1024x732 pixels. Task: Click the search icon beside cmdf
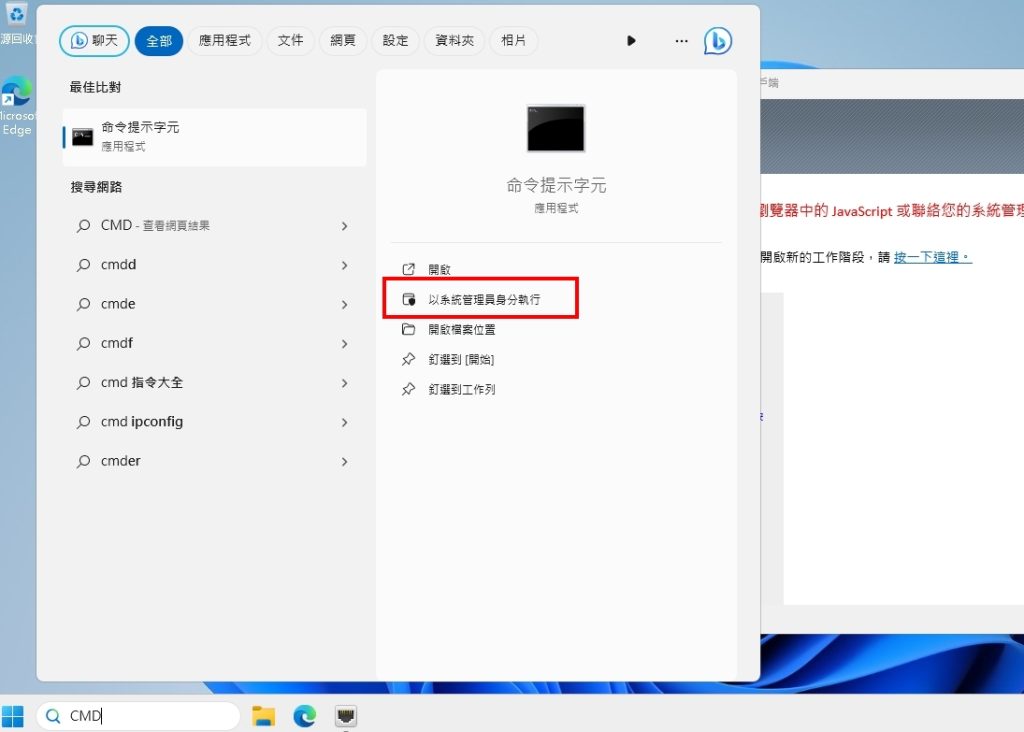(84, 343)
